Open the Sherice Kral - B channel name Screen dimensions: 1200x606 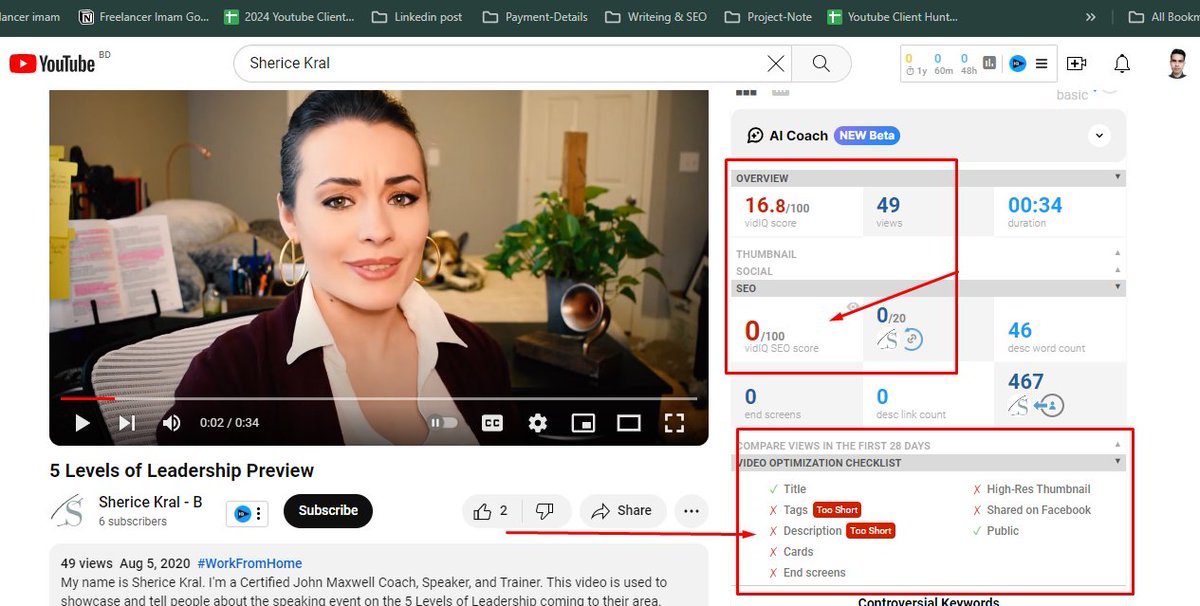click(x=150, y=501)
